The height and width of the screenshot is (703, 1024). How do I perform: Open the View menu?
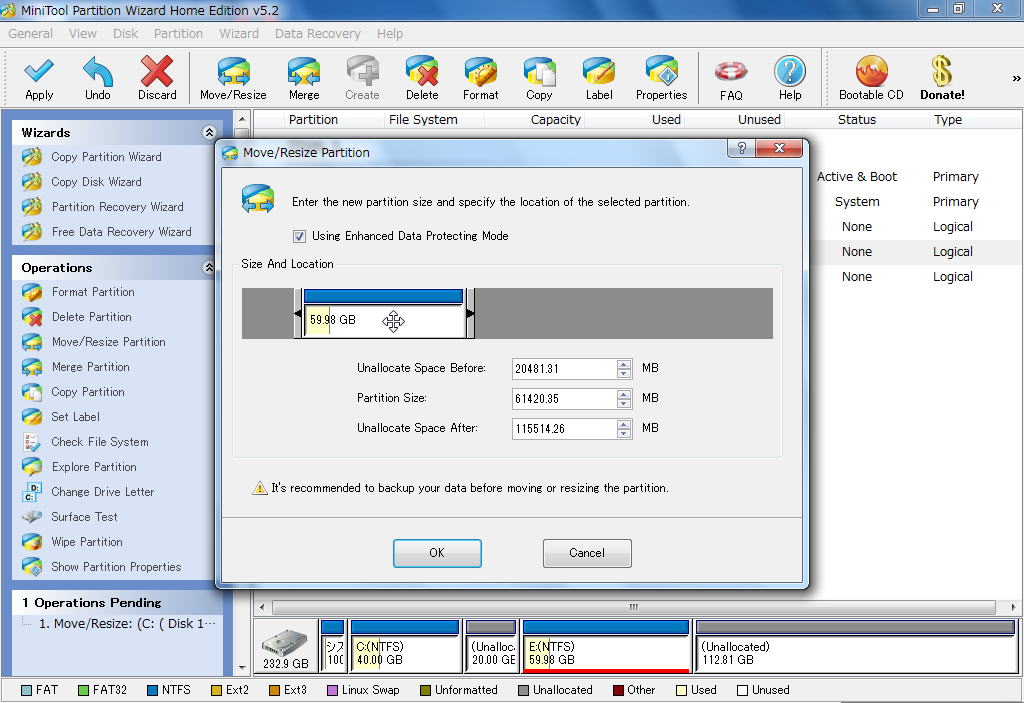[x=83, y=33]
